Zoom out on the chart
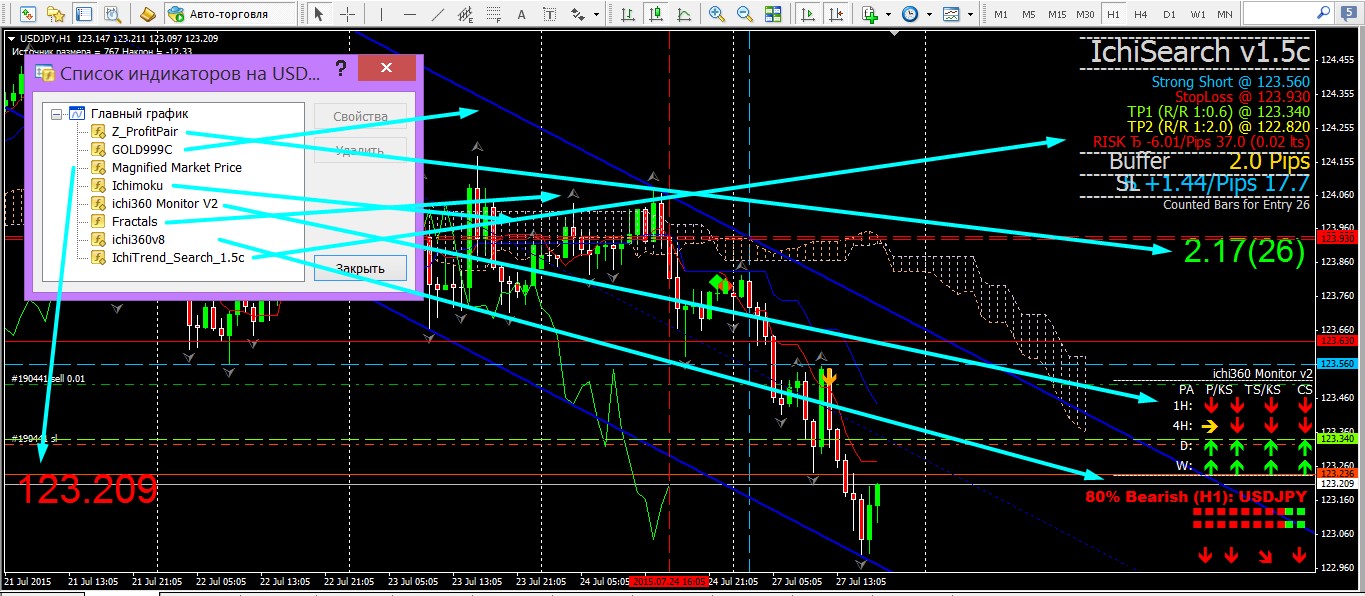 point(744,14)
